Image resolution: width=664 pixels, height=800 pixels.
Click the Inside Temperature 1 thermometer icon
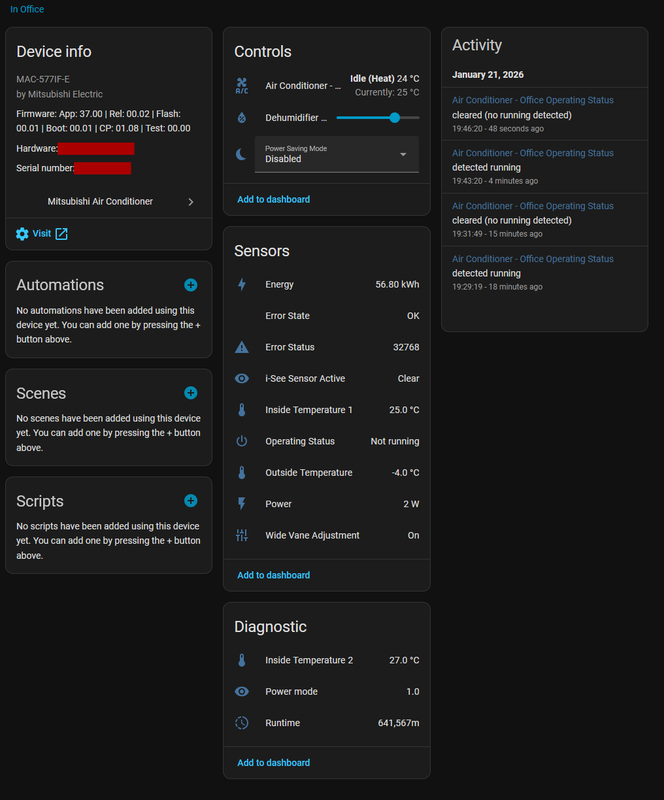[242, 410]
